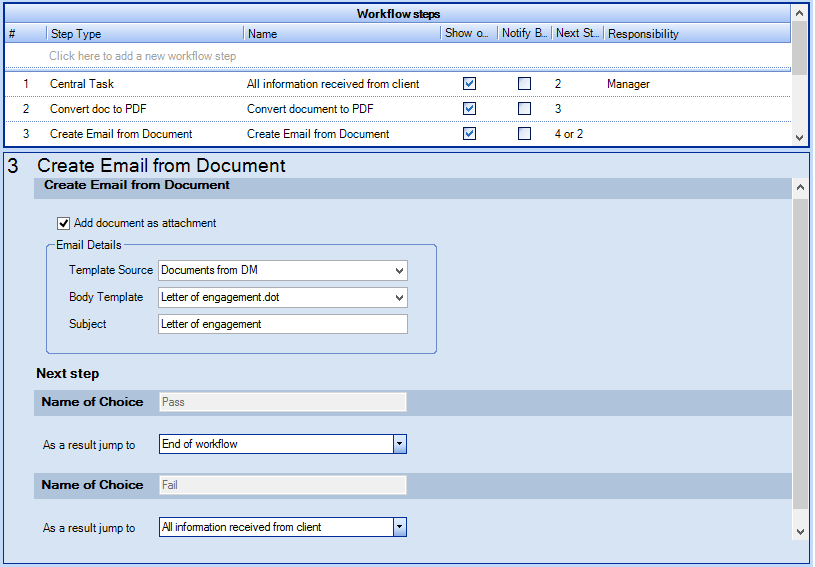
Task: Click name cell of workflow step 3
Action: click(318, 134)
